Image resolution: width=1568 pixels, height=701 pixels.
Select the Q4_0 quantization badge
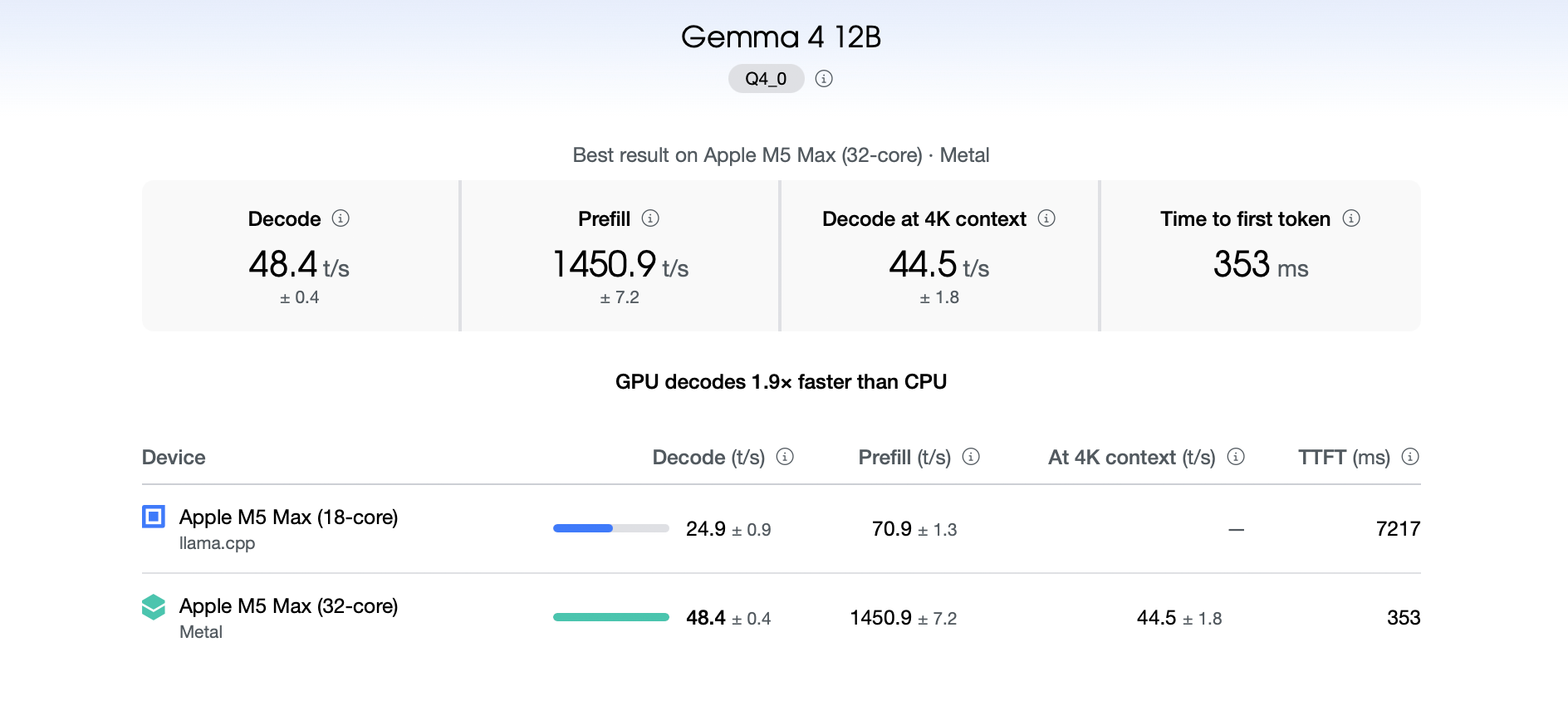766,79
